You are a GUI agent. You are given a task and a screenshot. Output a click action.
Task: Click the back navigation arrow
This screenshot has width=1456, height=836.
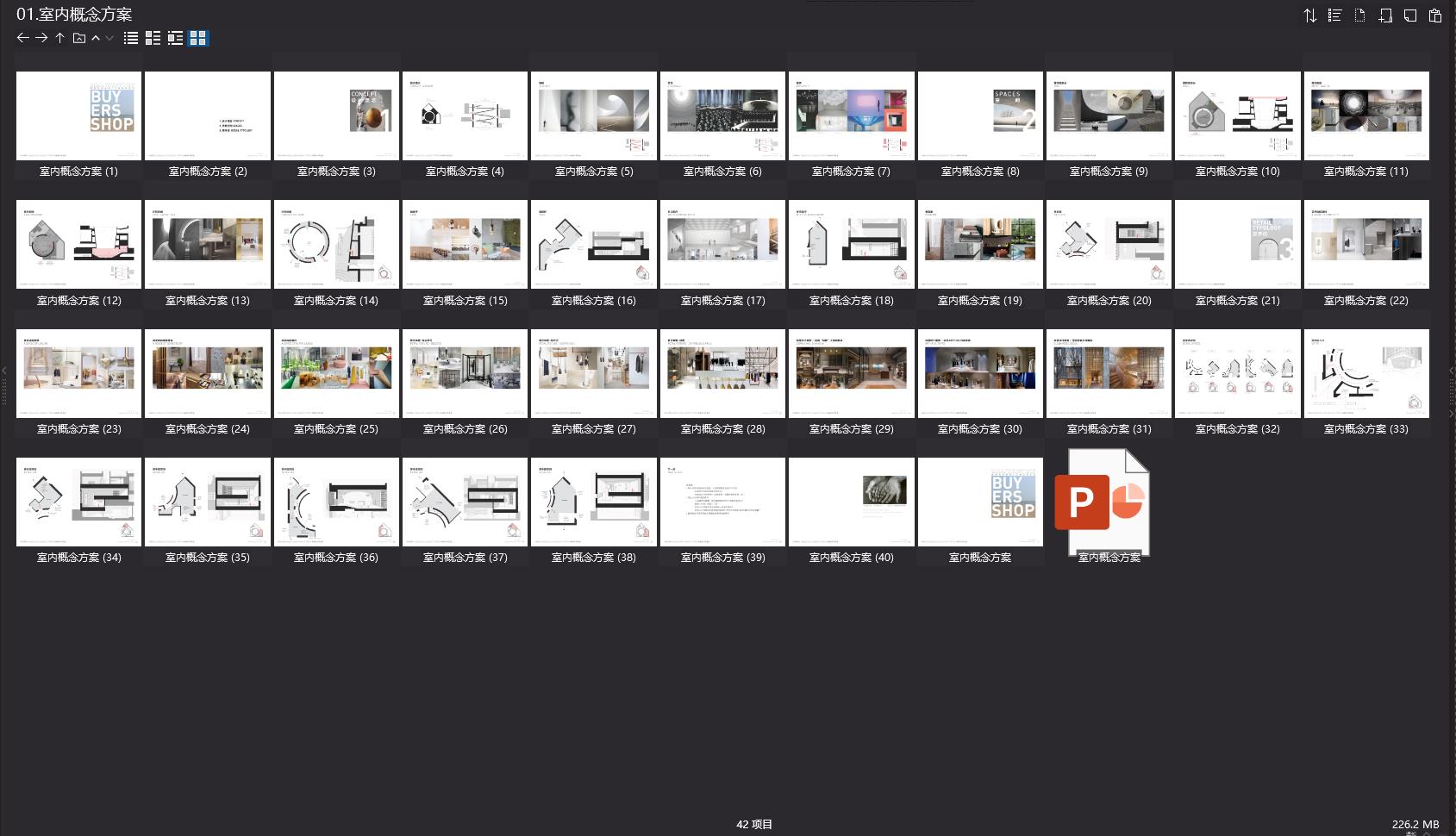click(23, 38)
